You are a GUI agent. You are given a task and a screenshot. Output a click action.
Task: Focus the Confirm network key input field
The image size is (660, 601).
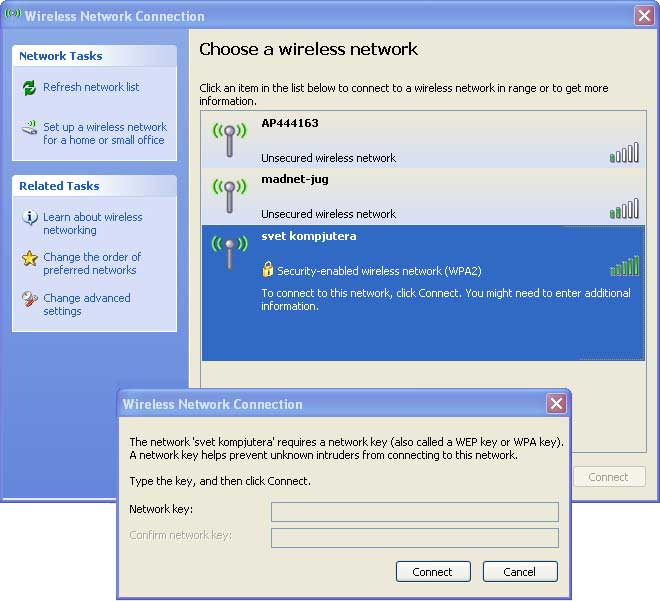point(415,538)
